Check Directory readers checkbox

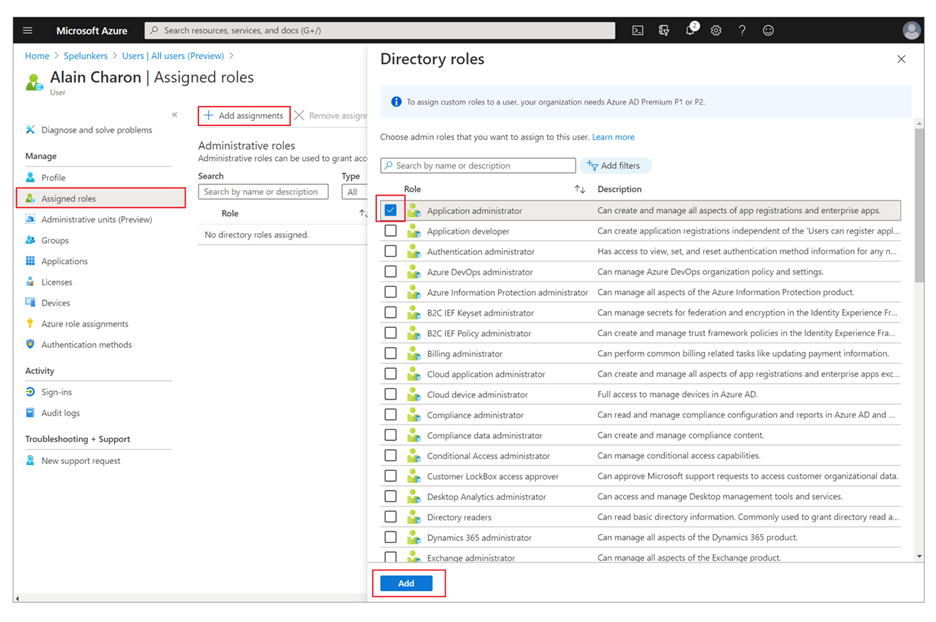pyautogui.click(x=390, y=516)
